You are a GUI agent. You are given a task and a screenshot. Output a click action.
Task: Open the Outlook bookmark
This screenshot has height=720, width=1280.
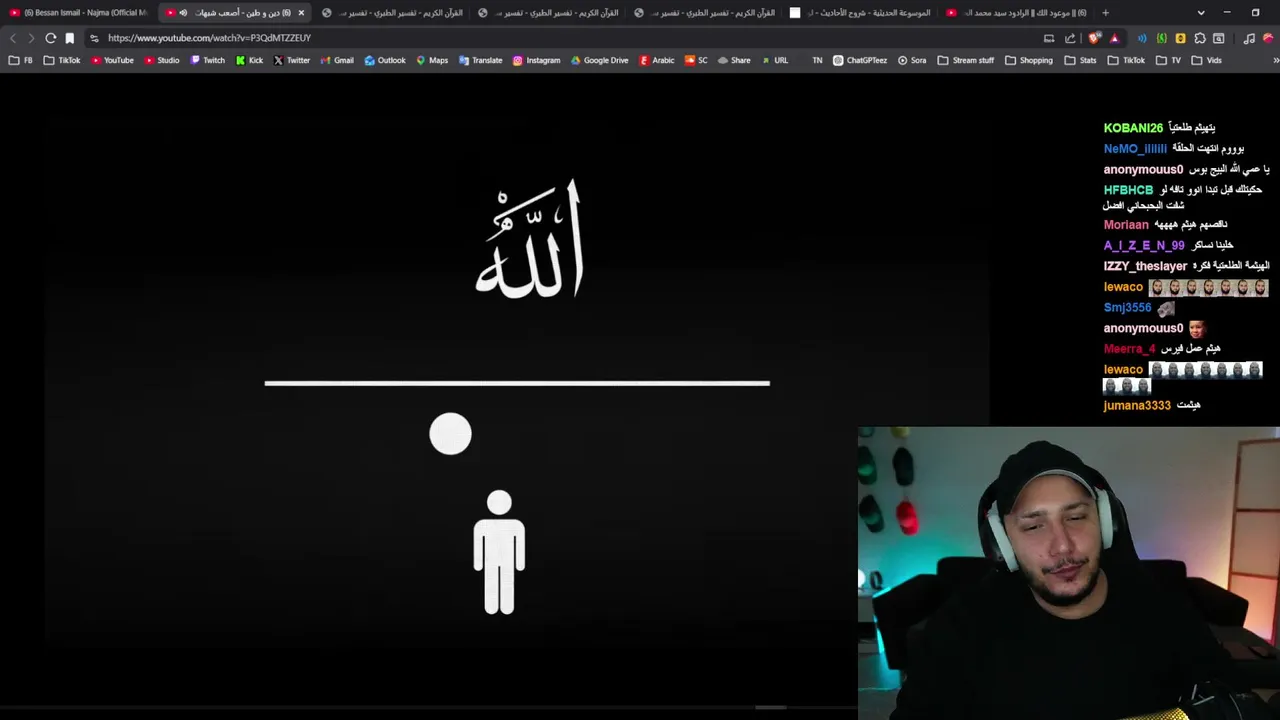point(385,60)
